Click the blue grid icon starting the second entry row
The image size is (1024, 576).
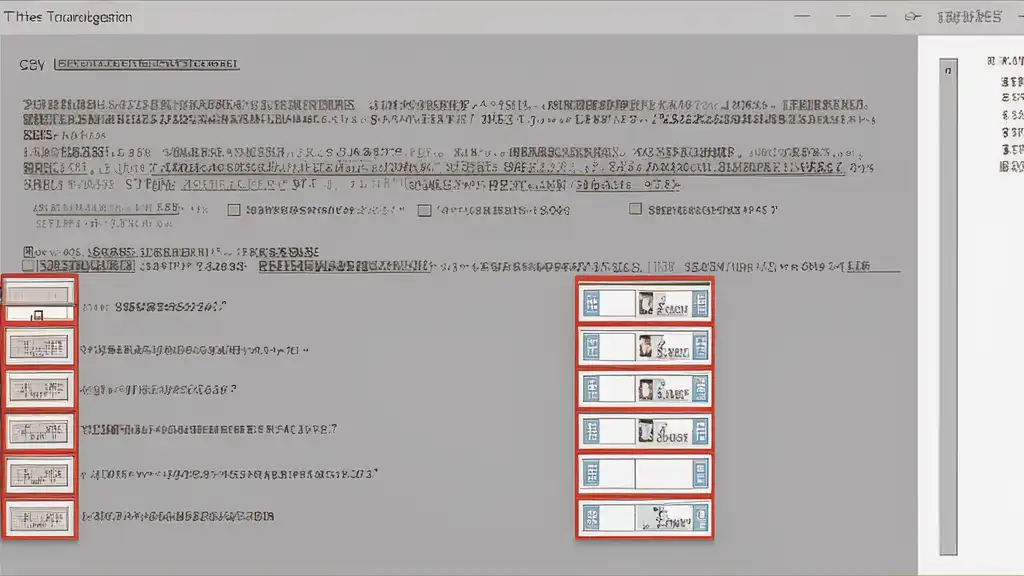[592, 347]
